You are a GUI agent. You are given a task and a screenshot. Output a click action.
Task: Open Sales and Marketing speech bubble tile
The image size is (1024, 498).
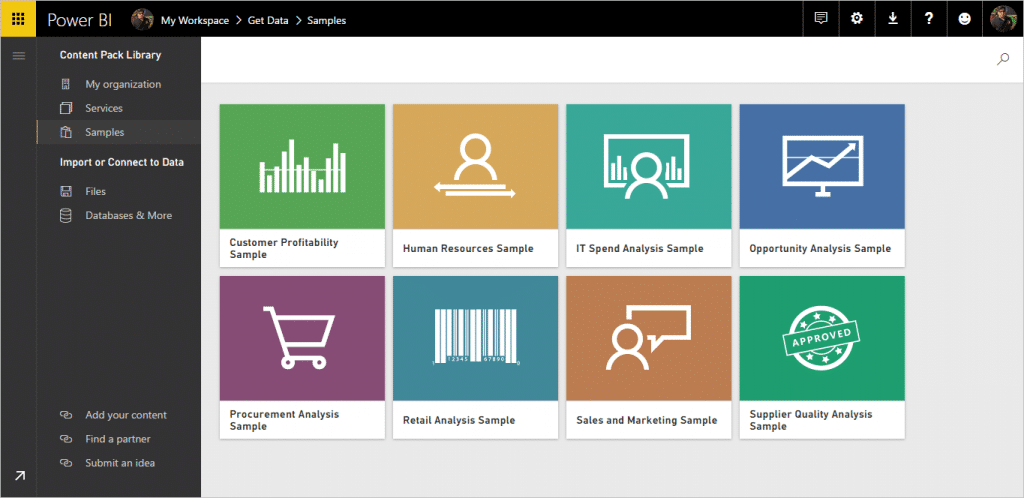[648, 338]
